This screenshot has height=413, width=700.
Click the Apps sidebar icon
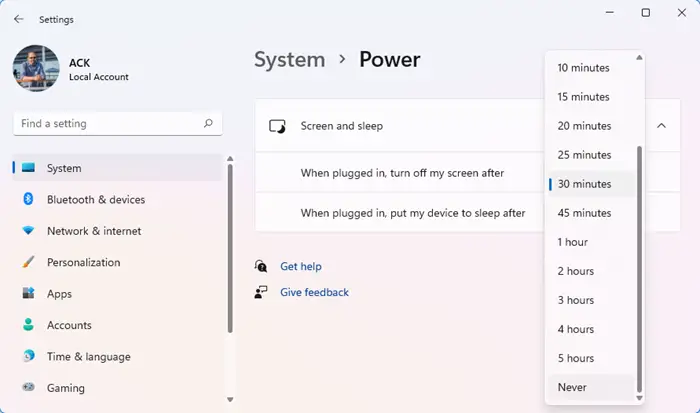pos(28,293)
